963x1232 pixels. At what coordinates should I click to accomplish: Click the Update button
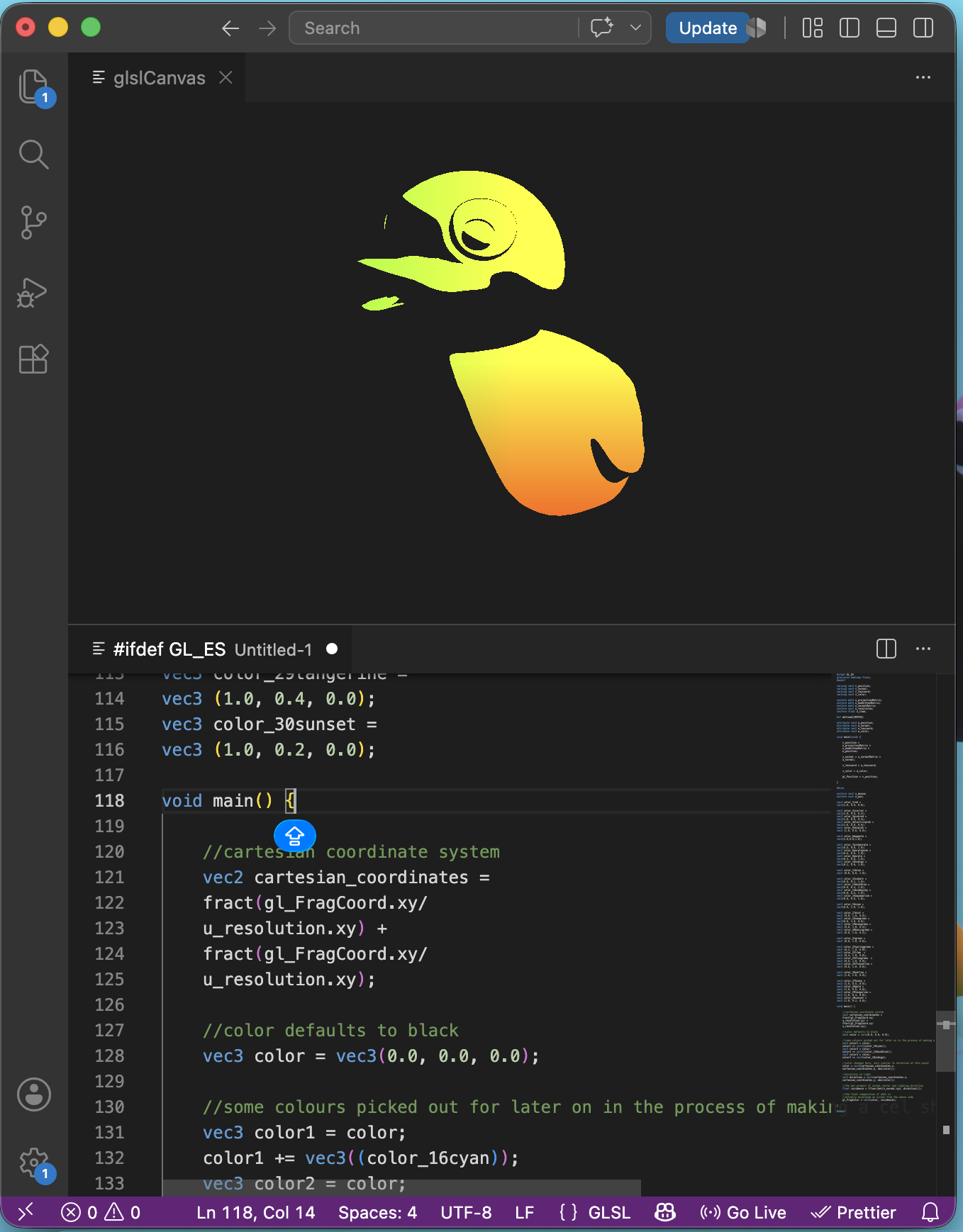click(x=708, y=28)
